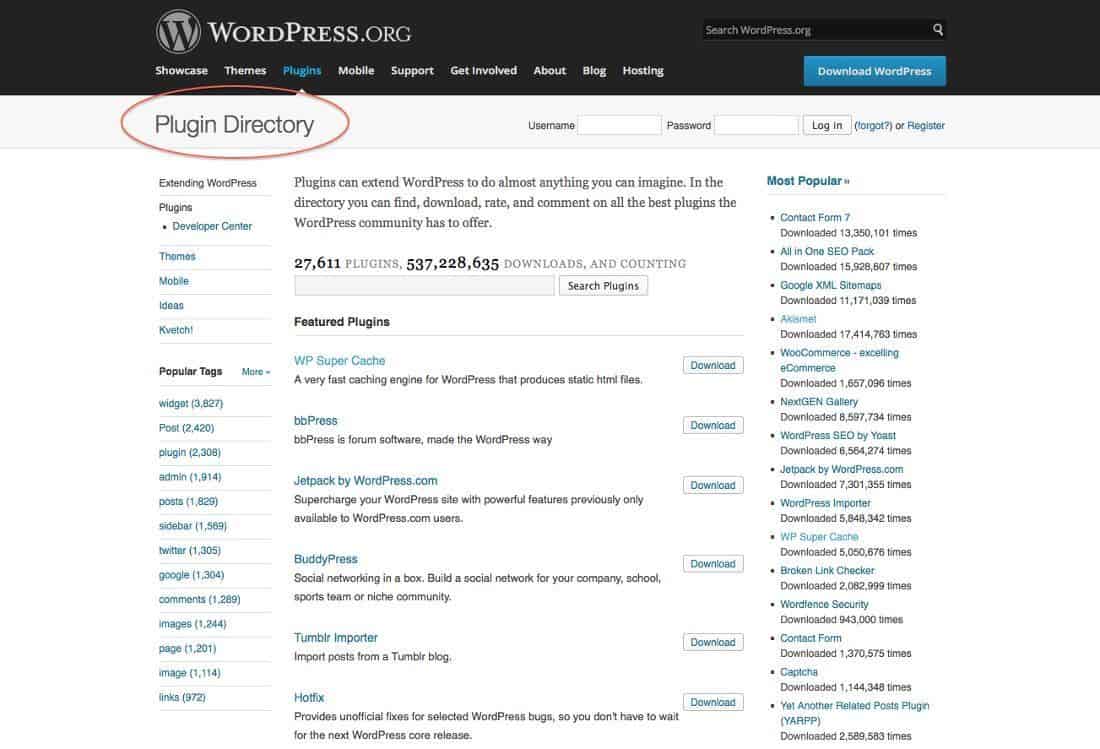Open the NextGEN Gallery link
The width and height of the screenshot is (1100, 749).
(x=819, y=401)
